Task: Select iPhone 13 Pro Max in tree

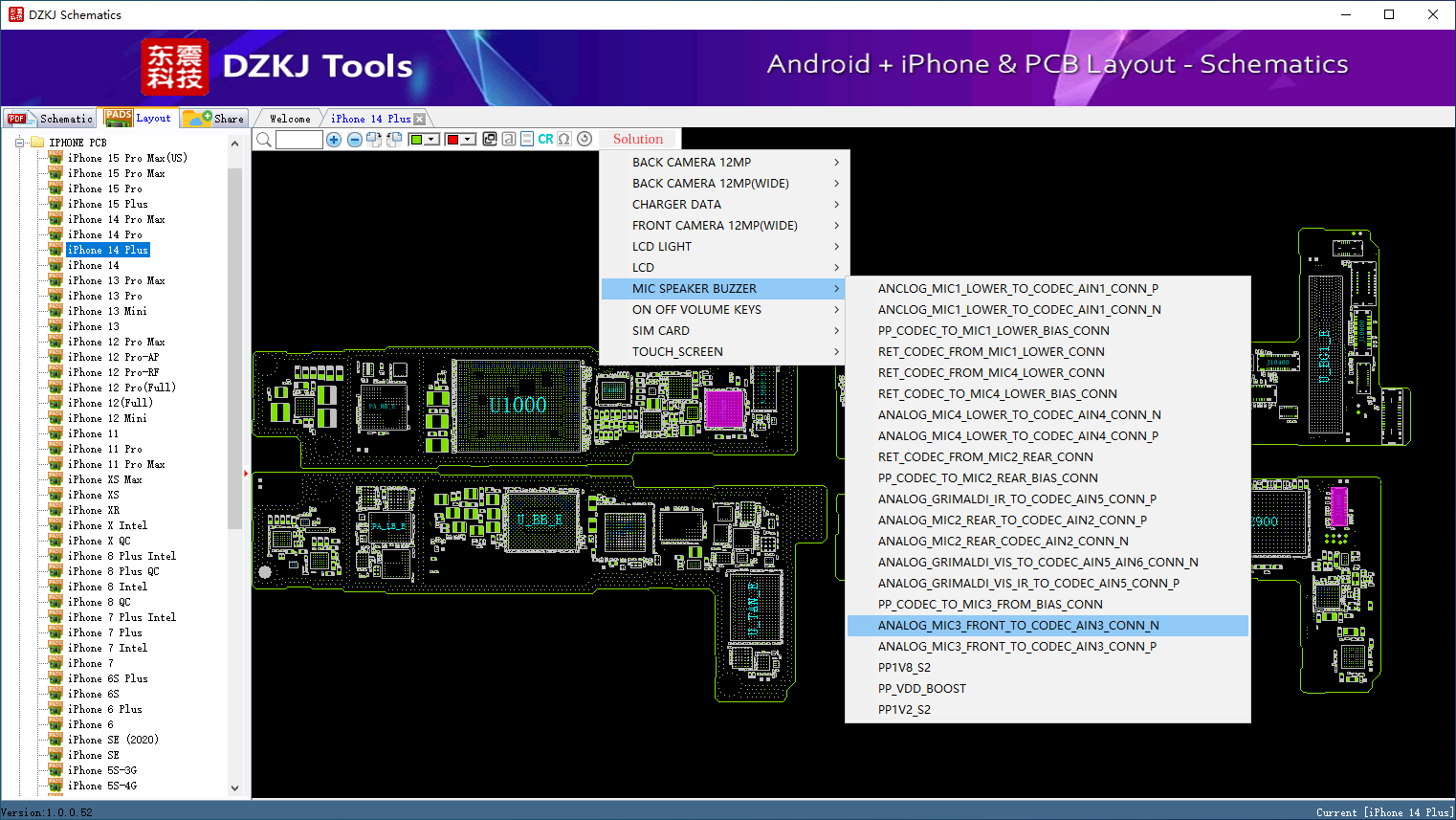Action: [x=116, y=280]
